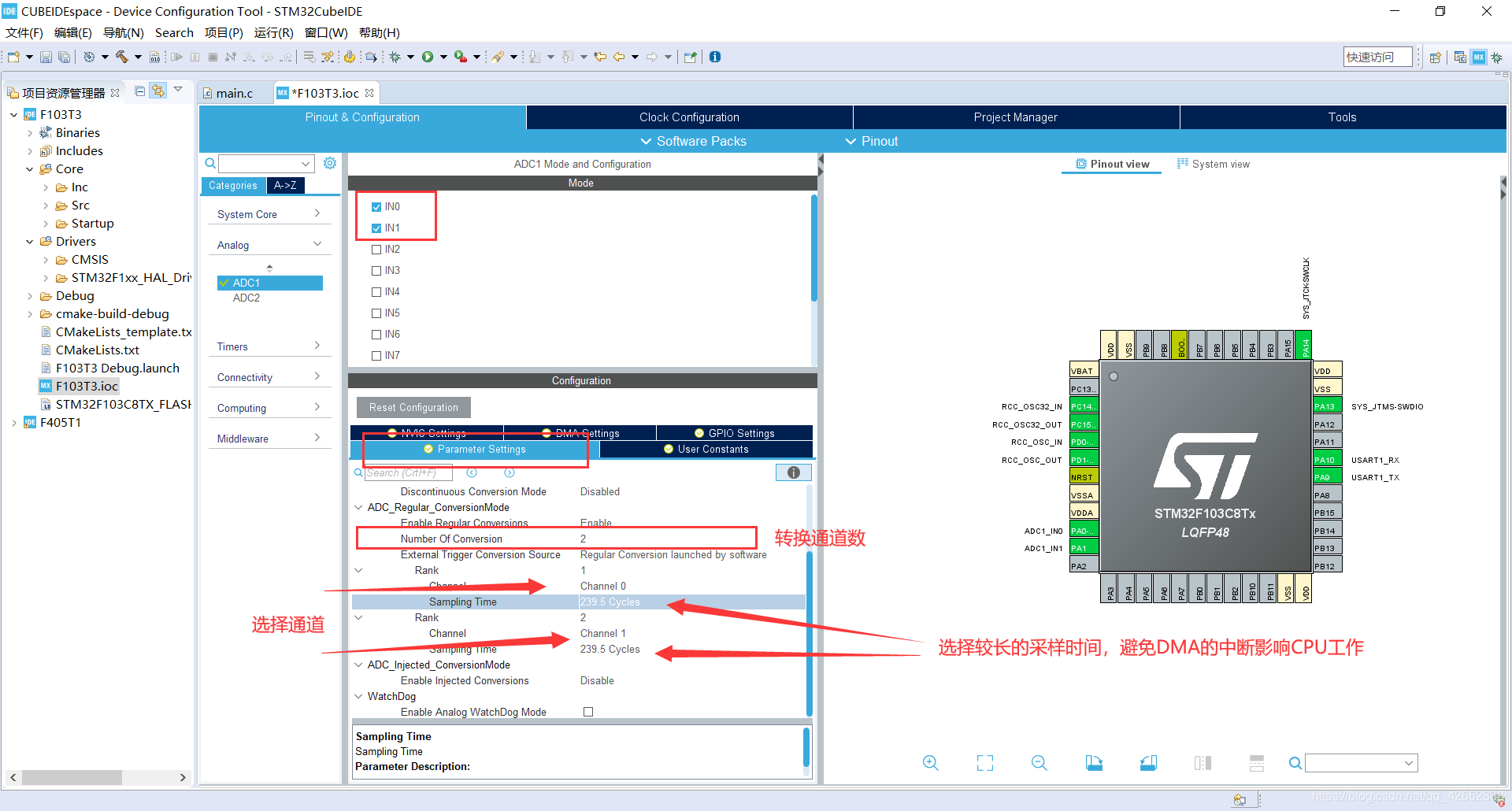
Task: Click the 快速访问 button
Action: point(1377,56)
